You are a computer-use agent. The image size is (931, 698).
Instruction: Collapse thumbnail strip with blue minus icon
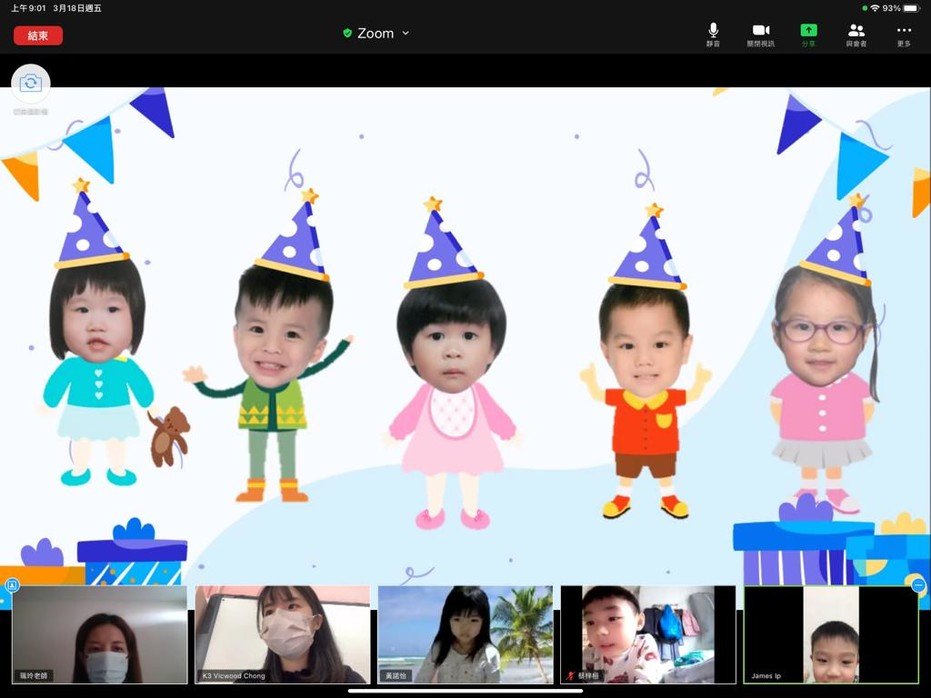(918, 585)
